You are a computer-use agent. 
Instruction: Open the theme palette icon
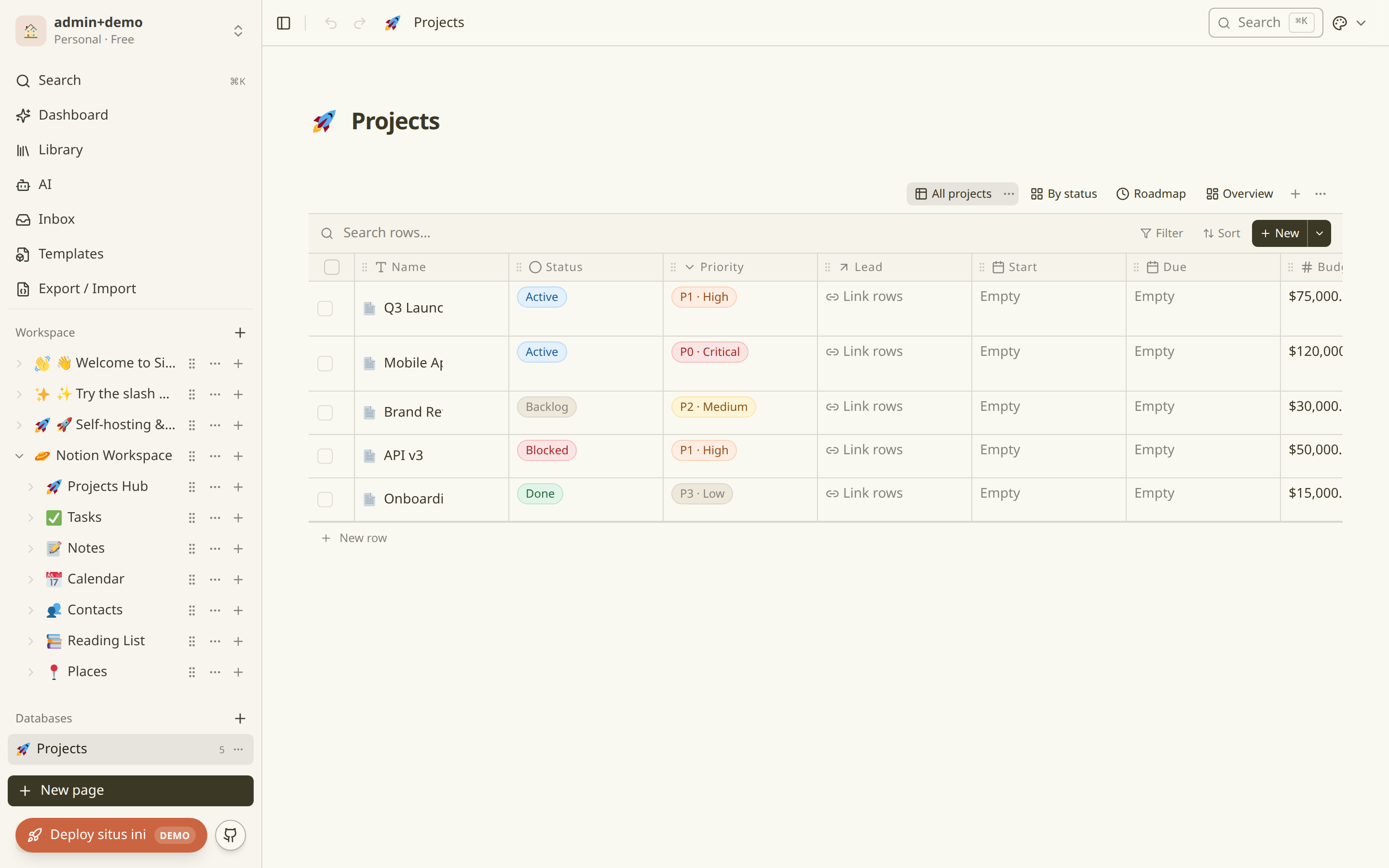pos(1340,23)
